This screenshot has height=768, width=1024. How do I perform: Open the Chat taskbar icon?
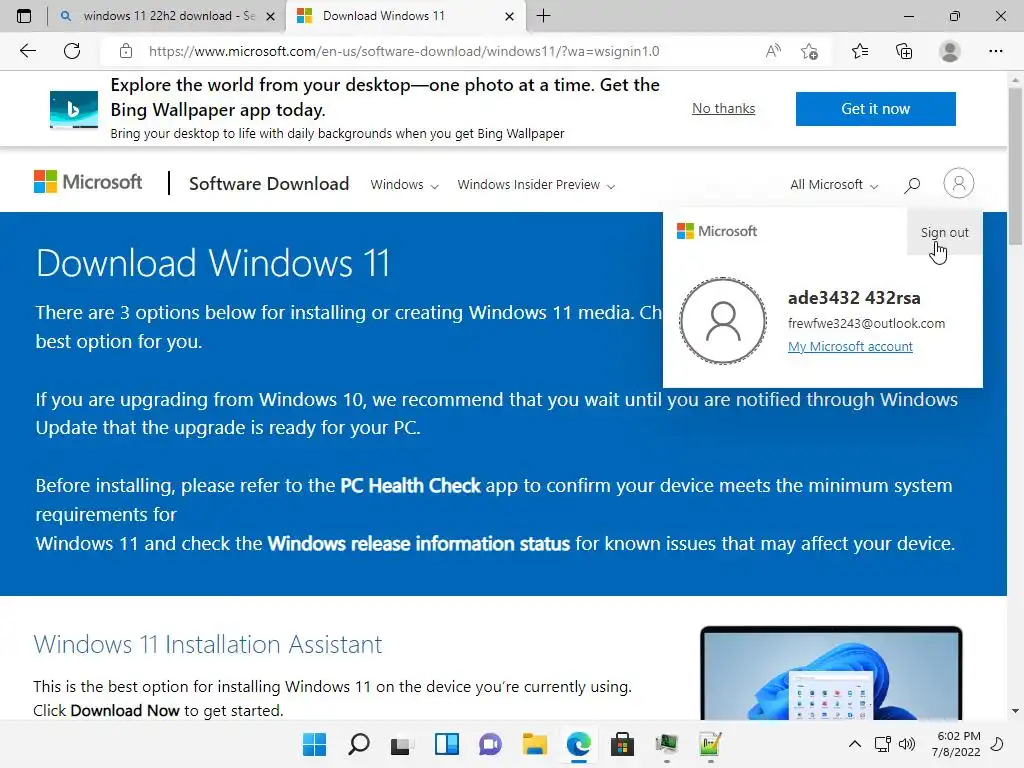pyautogui.click(x=490, y=744)
